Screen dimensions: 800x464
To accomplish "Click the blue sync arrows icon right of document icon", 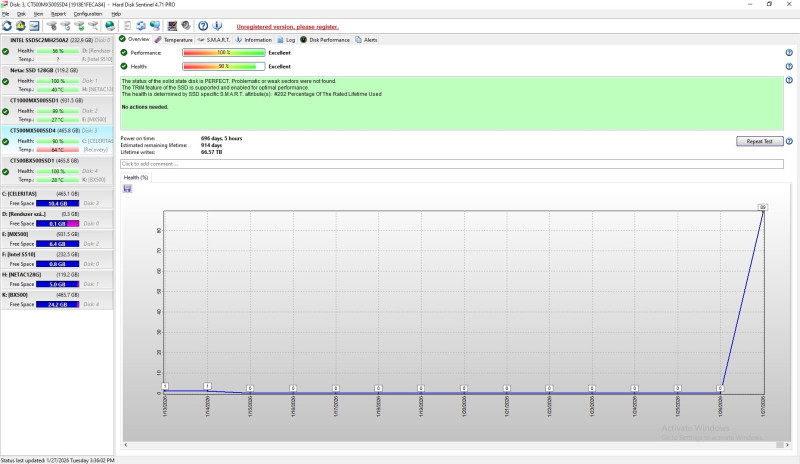I will 141,26.
